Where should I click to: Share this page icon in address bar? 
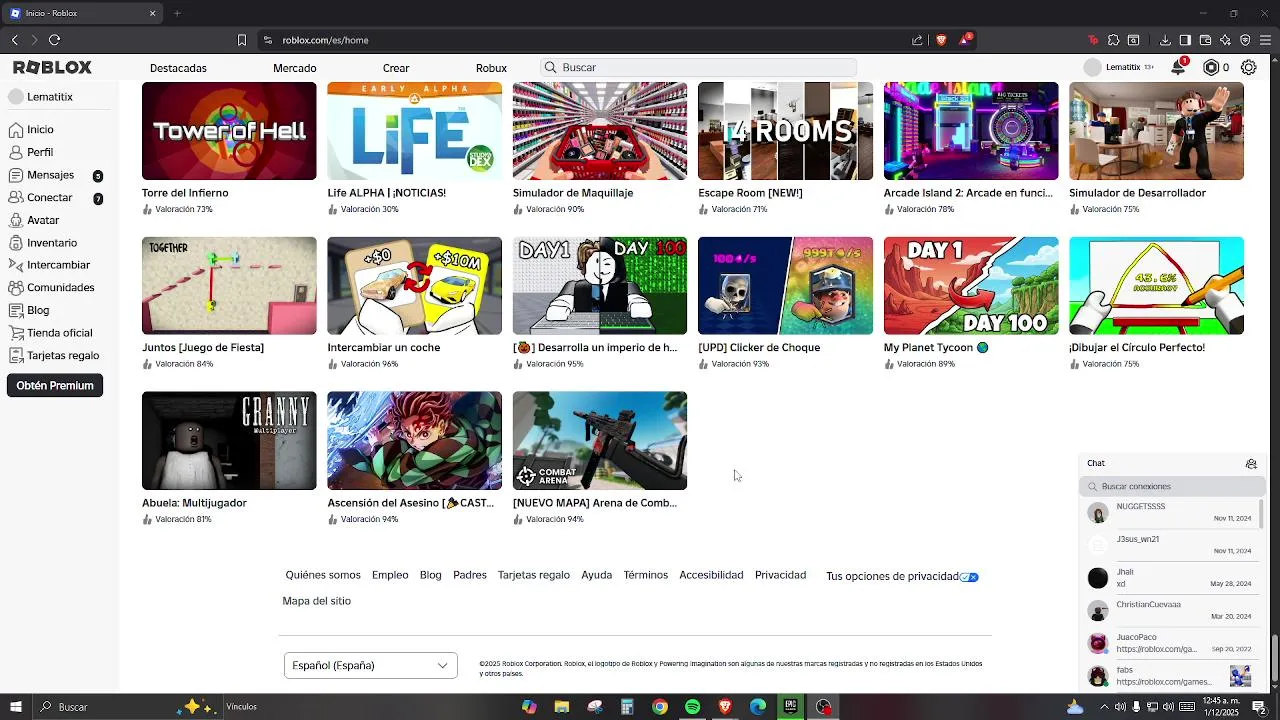click(x=917, y=40)
